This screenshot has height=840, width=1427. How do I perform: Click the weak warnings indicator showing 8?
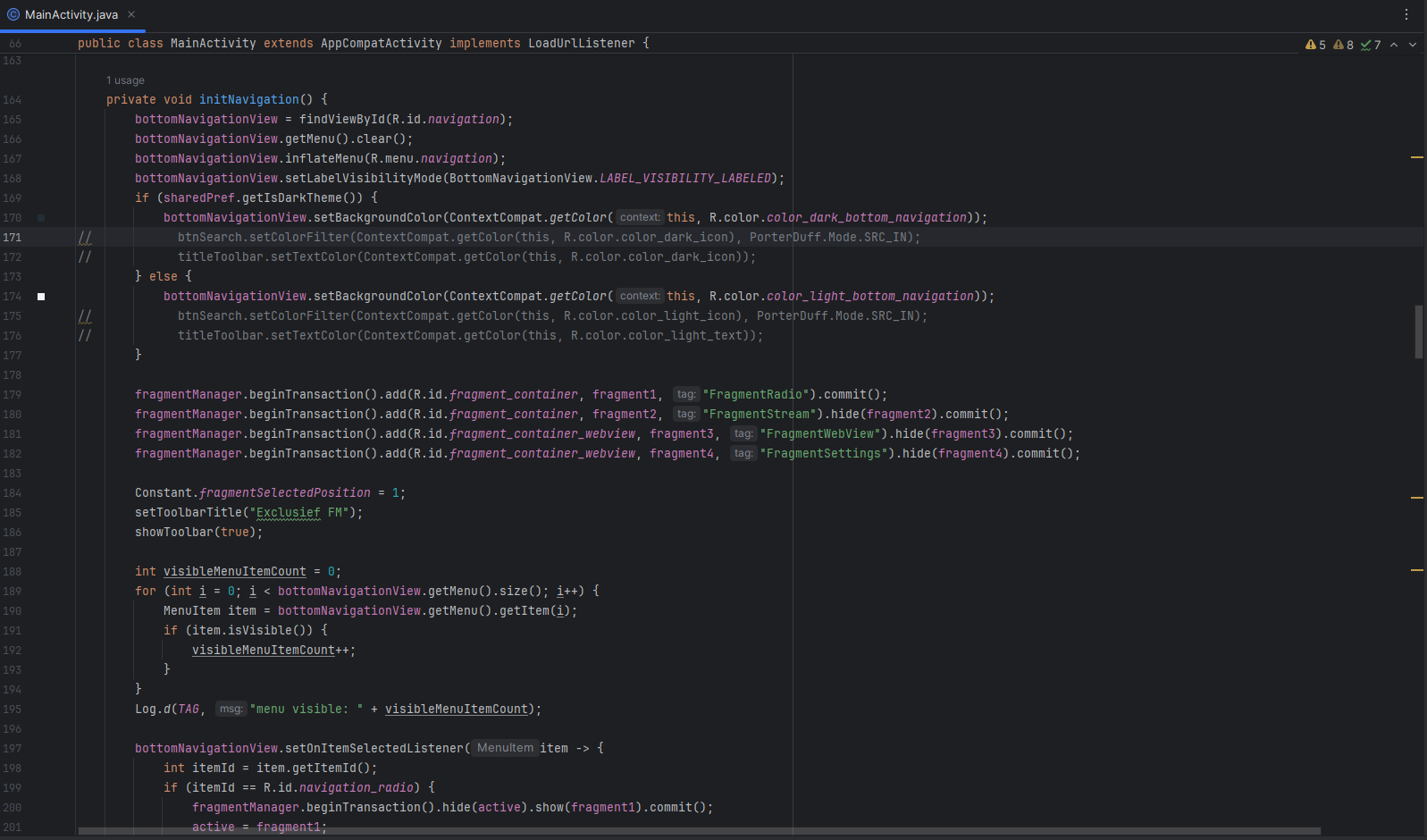[x=1343, y=45]
